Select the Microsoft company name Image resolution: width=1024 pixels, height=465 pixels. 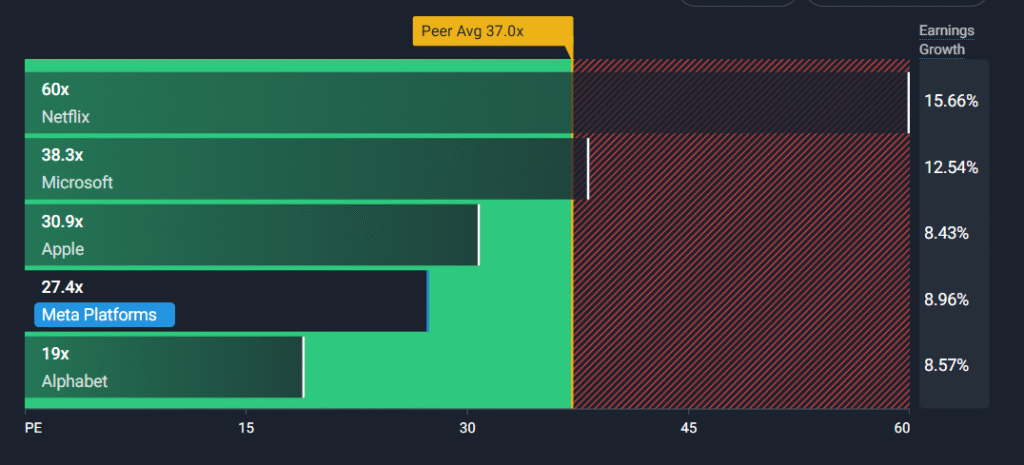pos(77,183)
